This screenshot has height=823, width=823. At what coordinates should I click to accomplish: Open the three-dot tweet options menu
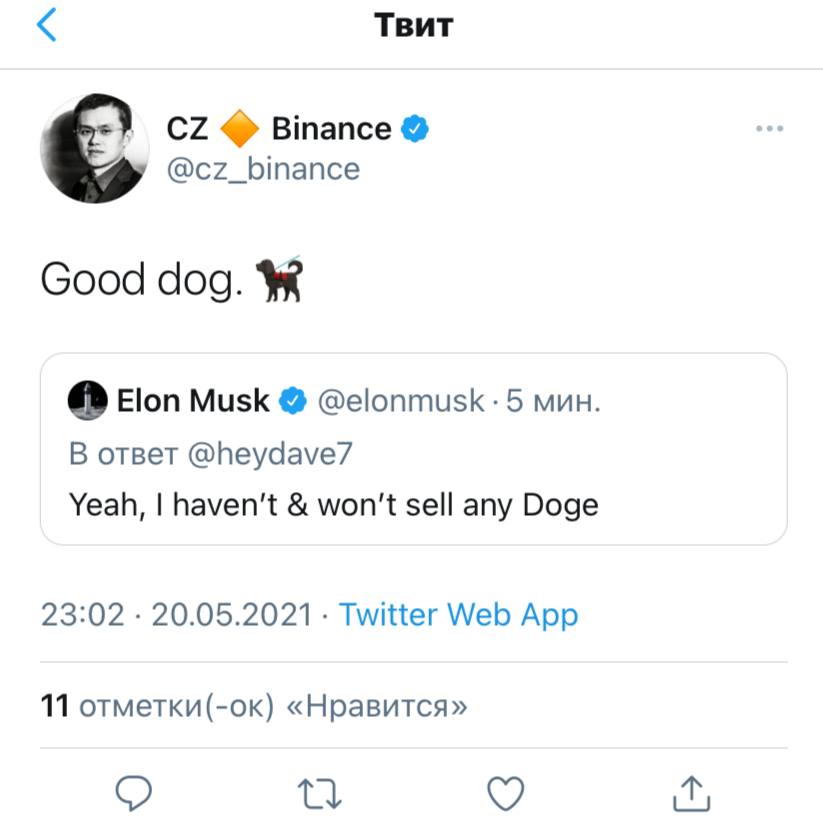point(769,128)
